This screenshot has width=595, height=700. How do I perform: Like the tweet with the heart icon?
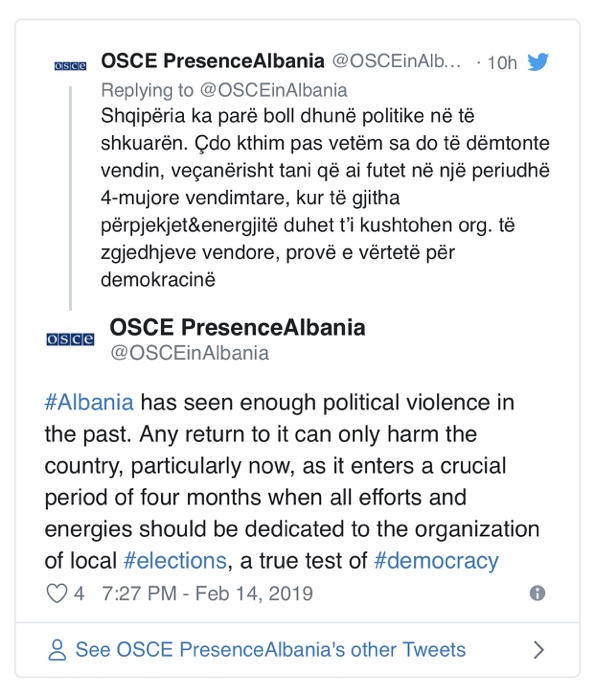coord(57,593)
